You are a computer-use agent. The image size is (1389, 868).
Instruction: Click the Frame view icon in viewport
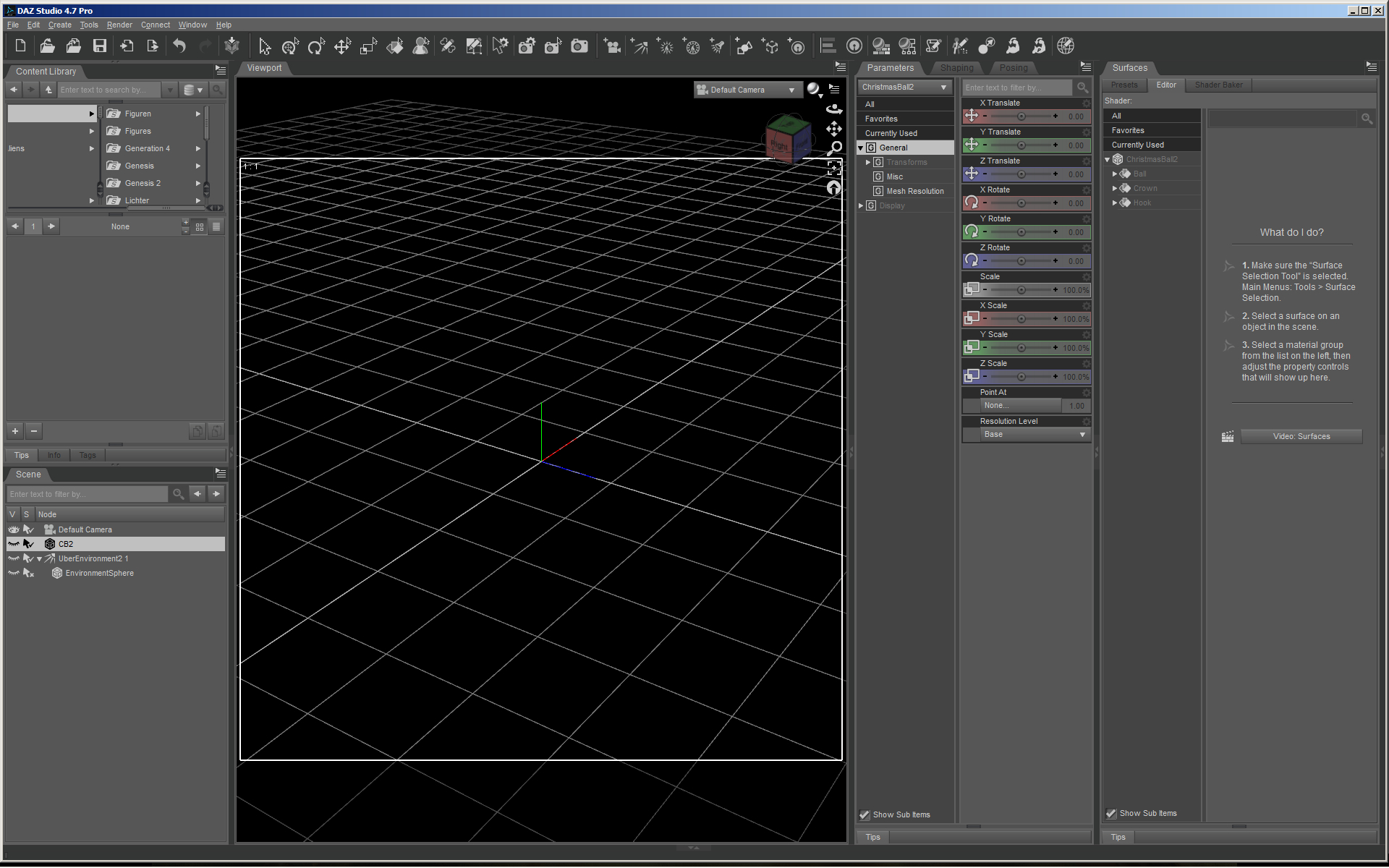click(834, 169)
